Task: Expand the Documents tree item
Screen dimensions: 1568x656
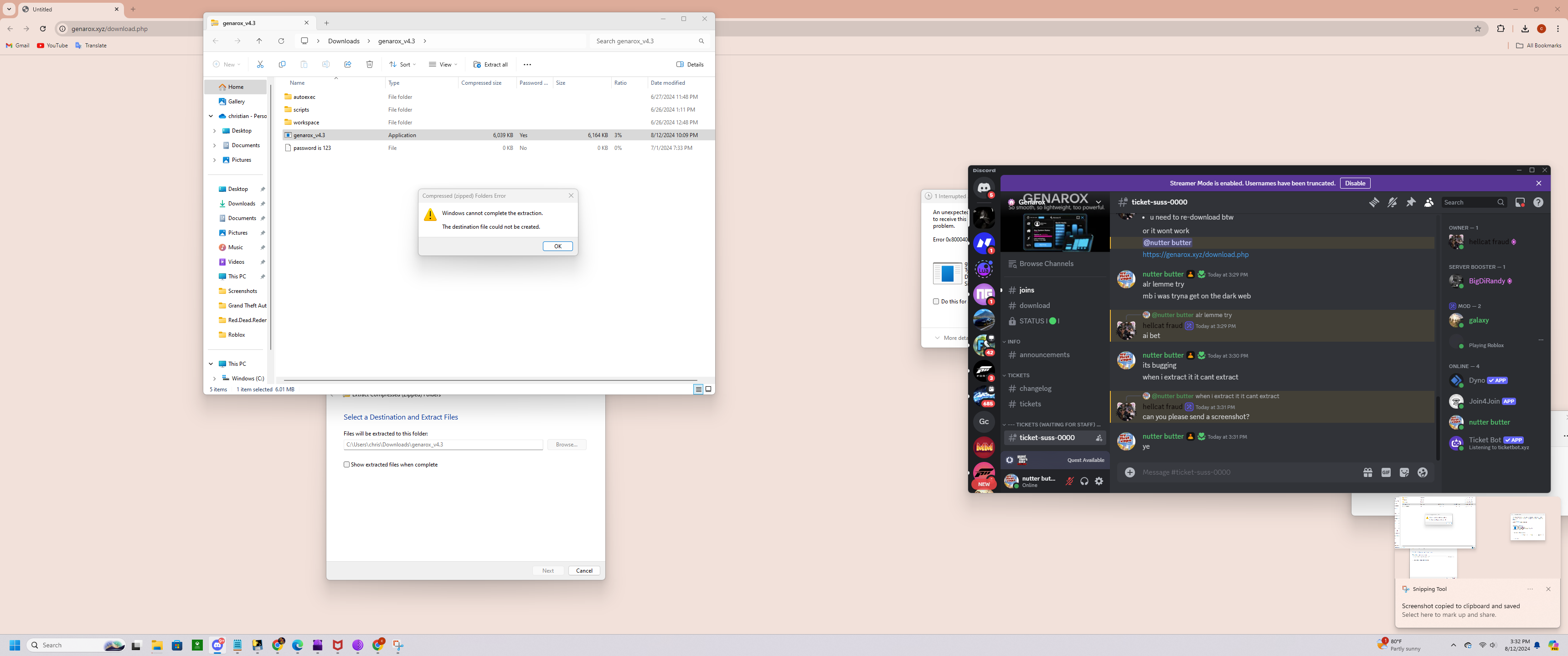Action: click(214, 145)
